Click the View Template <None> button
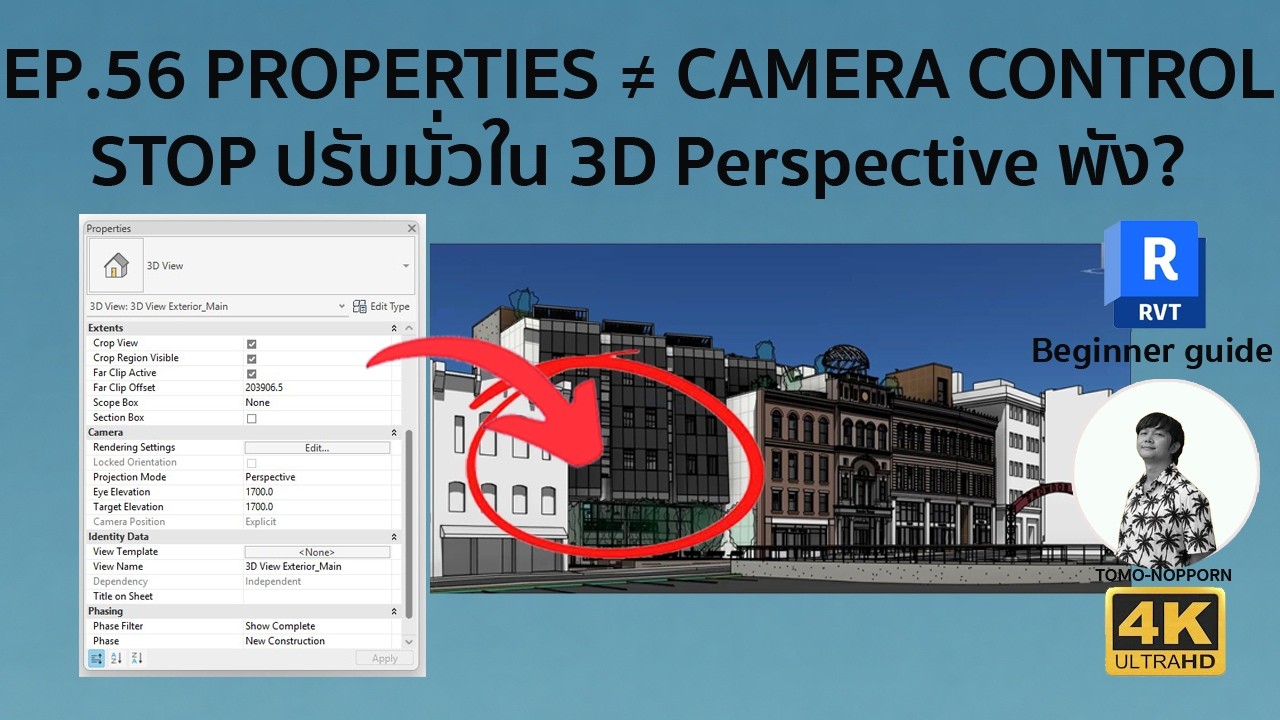 [x=317, y=552]
